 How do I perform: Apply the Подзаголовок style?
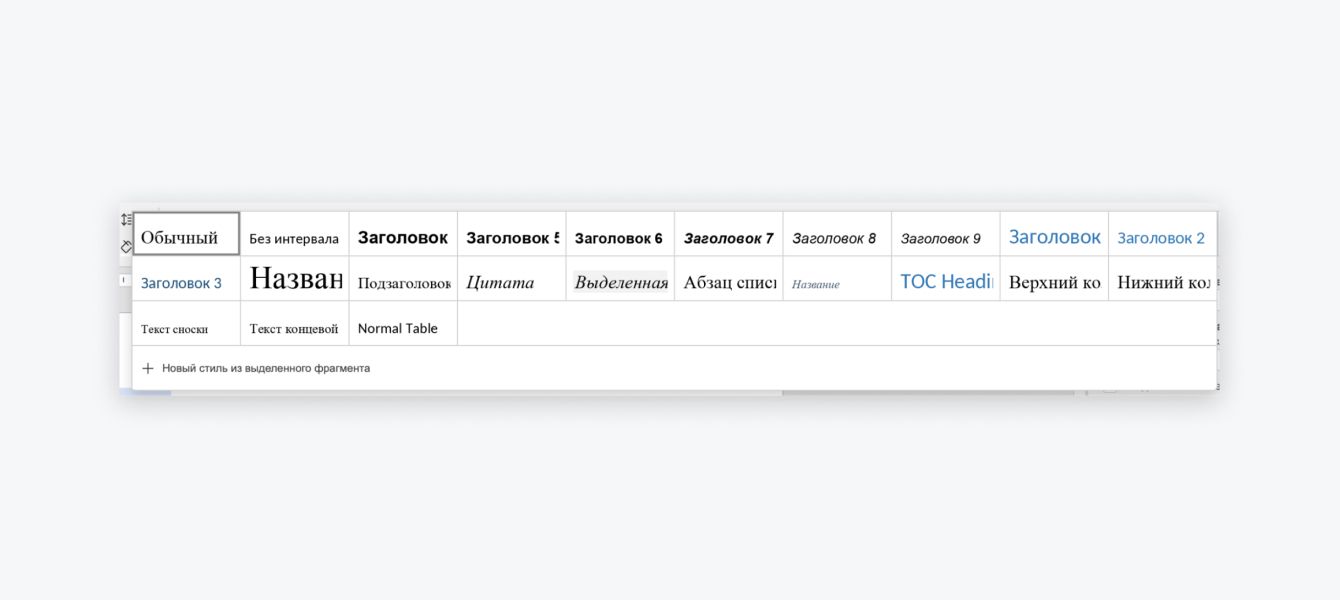(403, 283)
